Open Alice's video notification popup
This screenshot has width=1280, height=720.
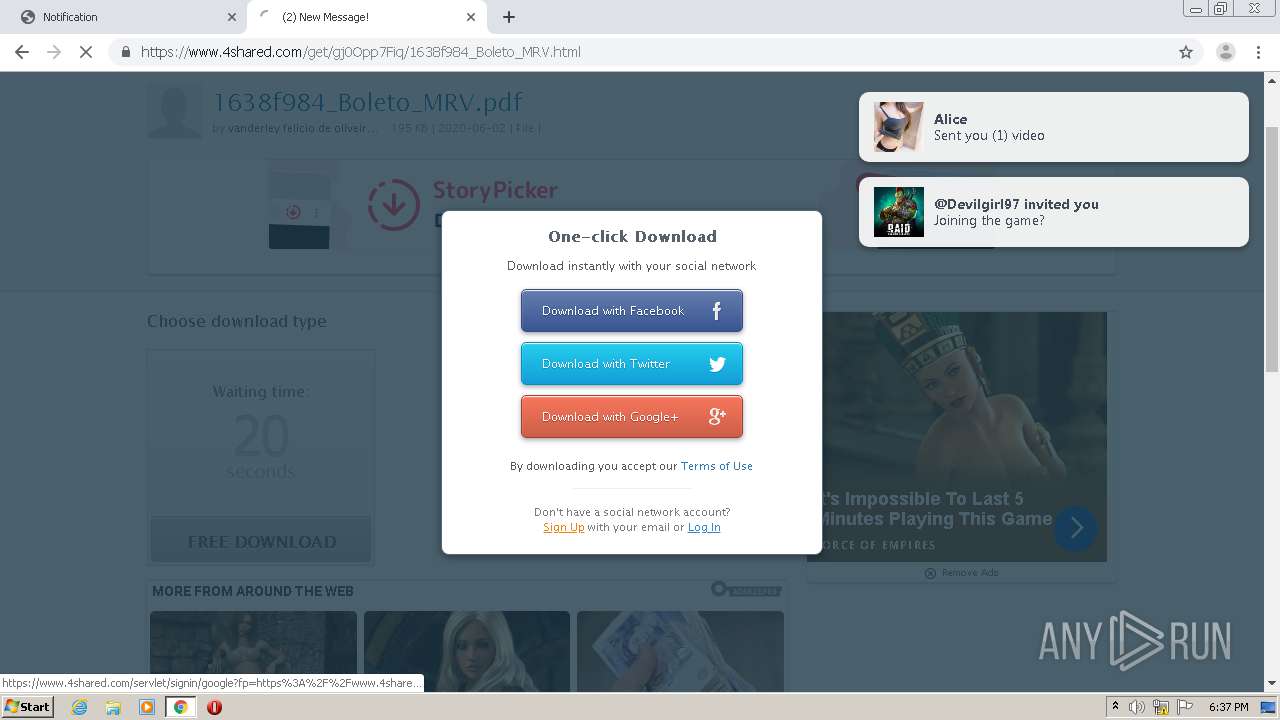(1054, 127)
